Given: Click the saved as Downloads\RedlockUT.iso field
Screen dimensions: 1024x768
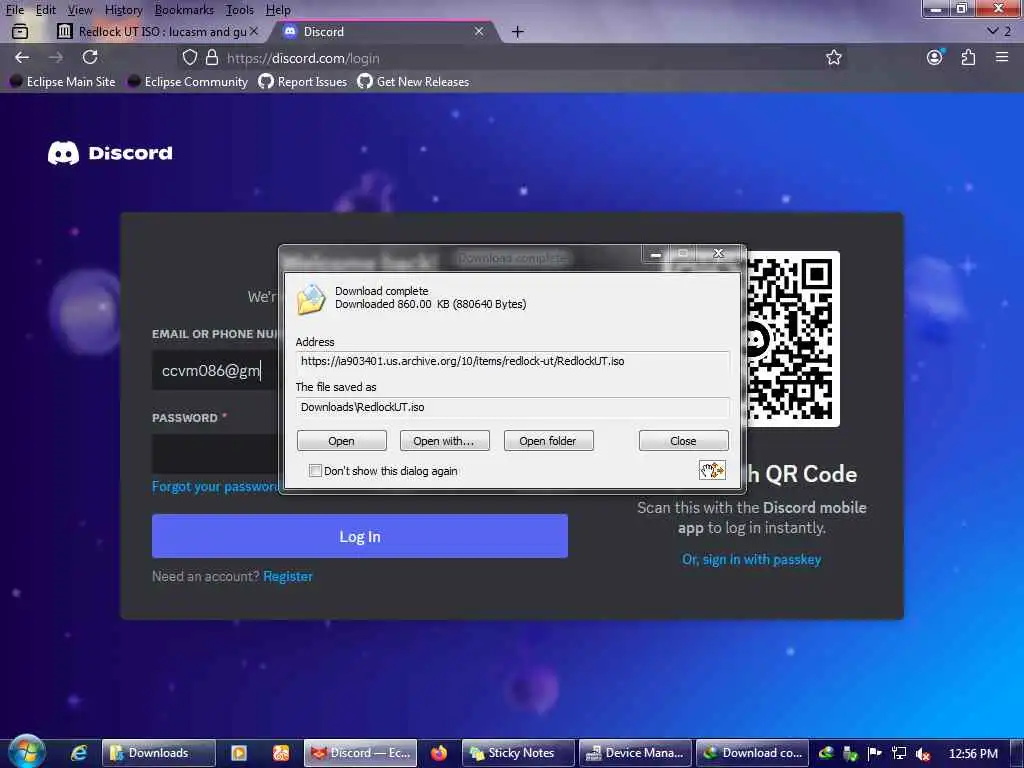Looking at the screenshot, I should click(x=513, y=407).
